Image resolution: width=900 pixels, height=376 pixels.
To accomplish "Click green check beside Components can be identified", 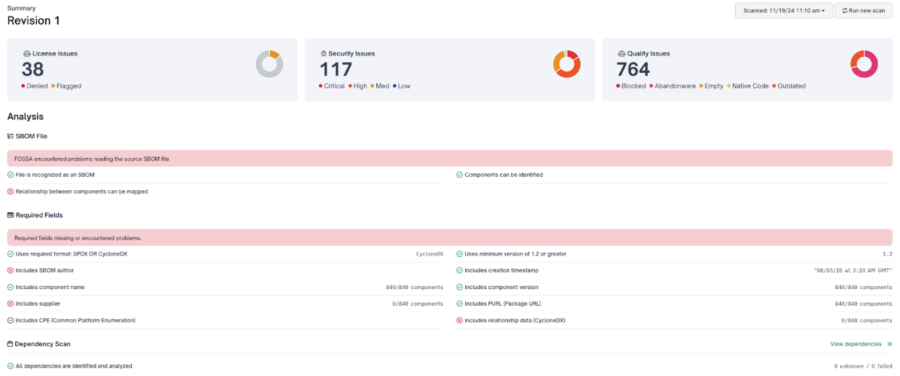I will pos(459,175).
